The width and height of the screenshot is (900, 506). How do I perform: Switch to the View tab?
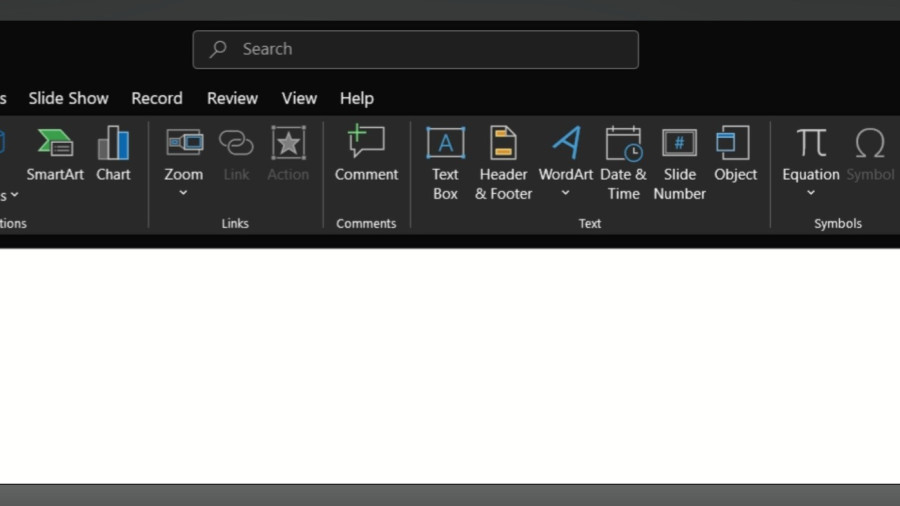point(299,98)
